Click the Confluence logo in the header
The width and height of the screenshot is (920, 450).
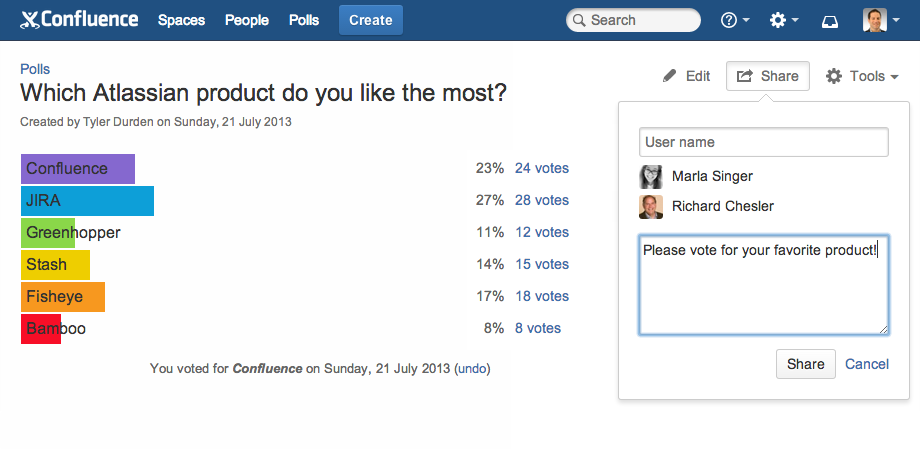(x=79, y=20)
